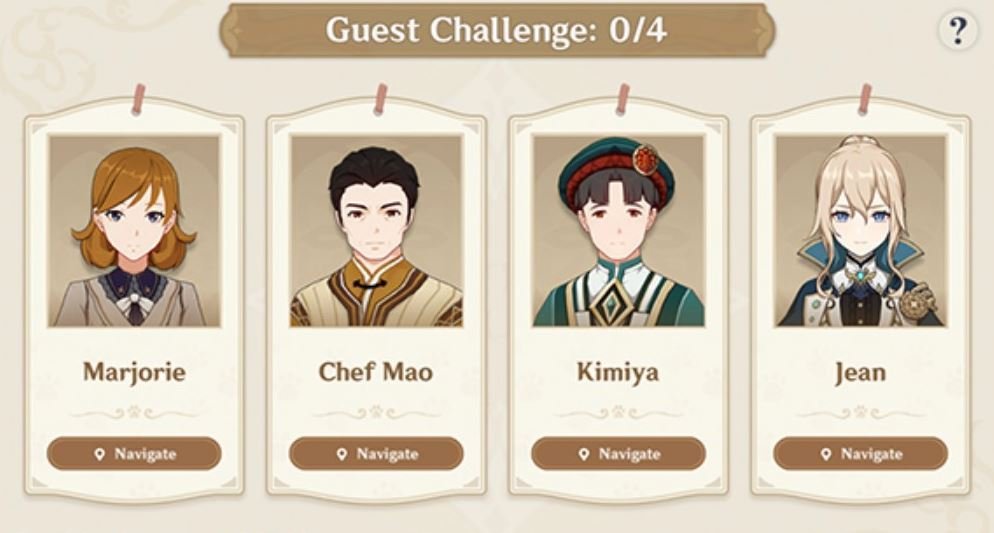Click the Guest Challenge 0/4 banner
Viewport: 994px width, 533px height.
click(496, 30)
